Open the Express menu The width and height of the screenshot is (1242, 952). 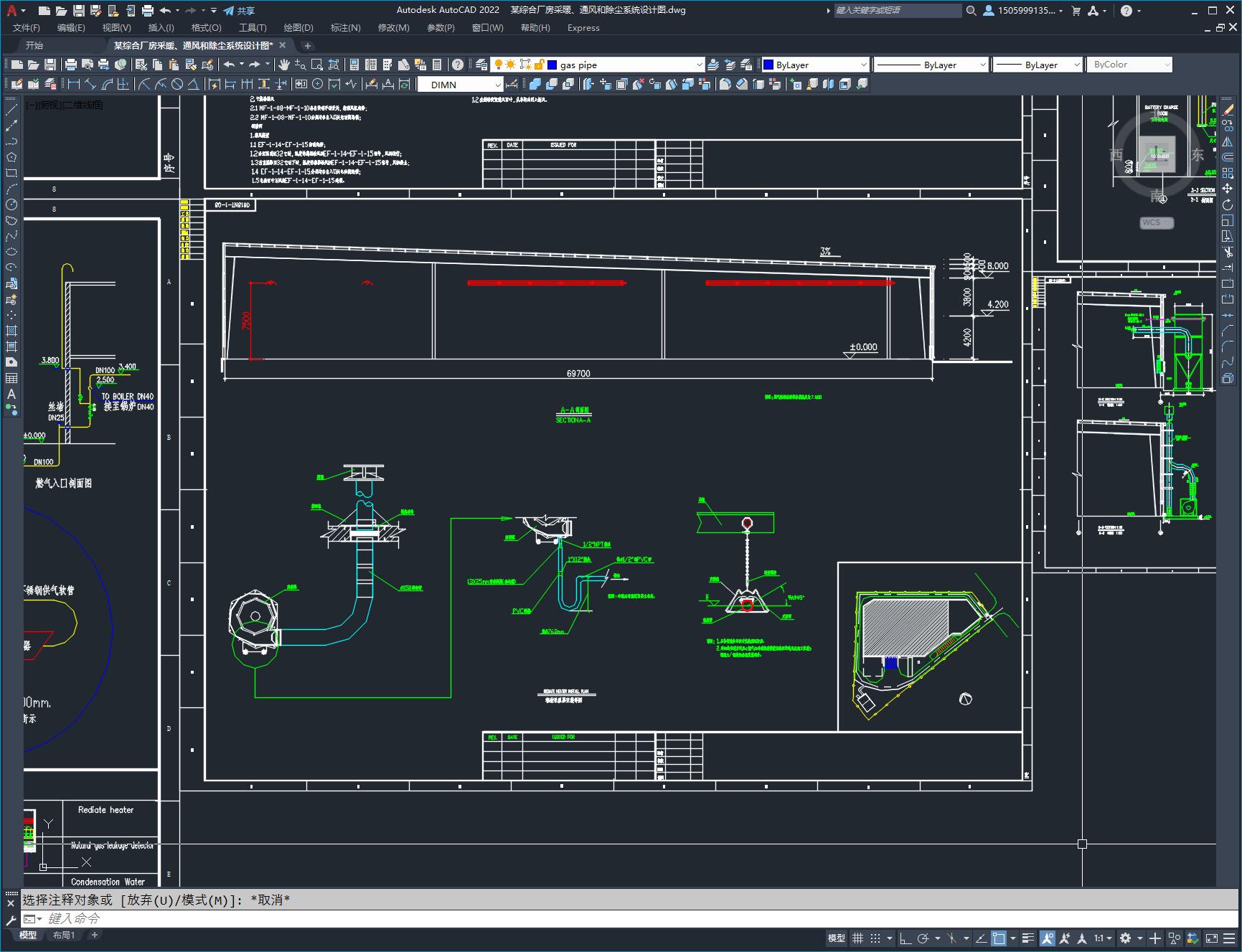[583, 28]
